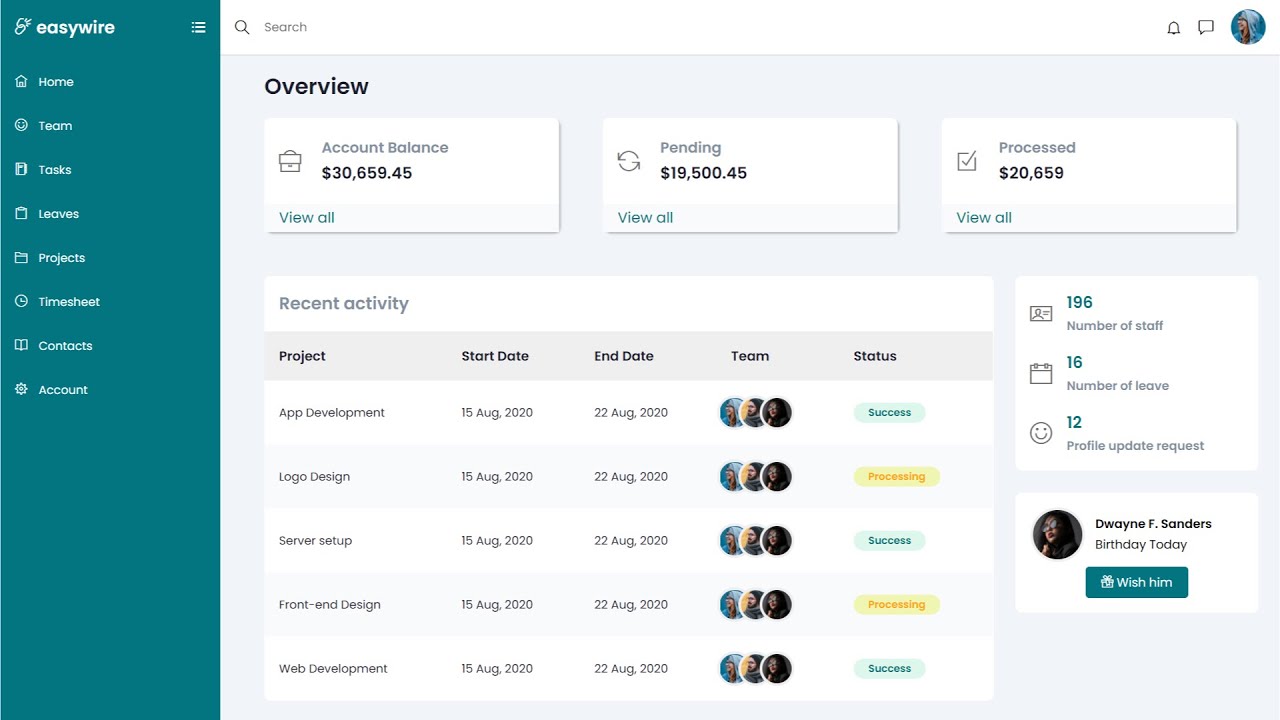Viewport: 1280px width, 720px height.
Task: Open the Team sidebar item
Action: (x=55, y=126)
